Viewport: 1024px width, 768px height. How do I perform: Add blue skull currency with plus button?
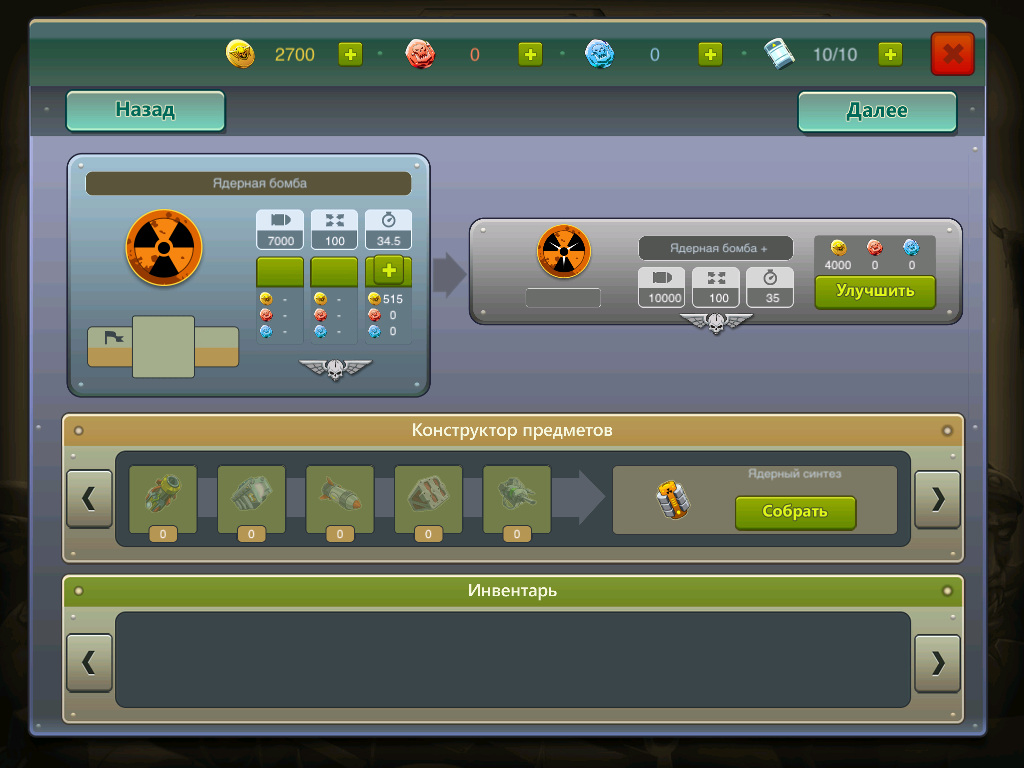click(710, 54)
